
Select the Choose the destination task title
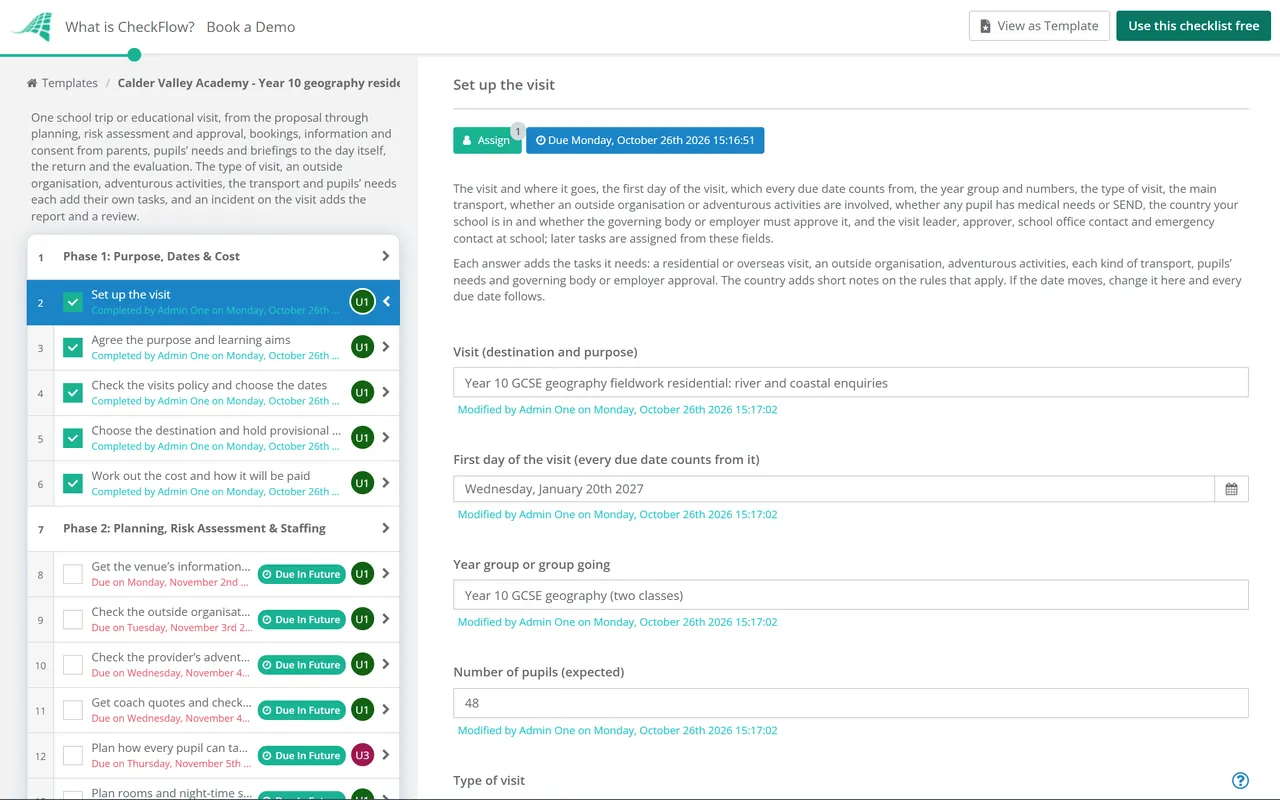coord(216,430)
